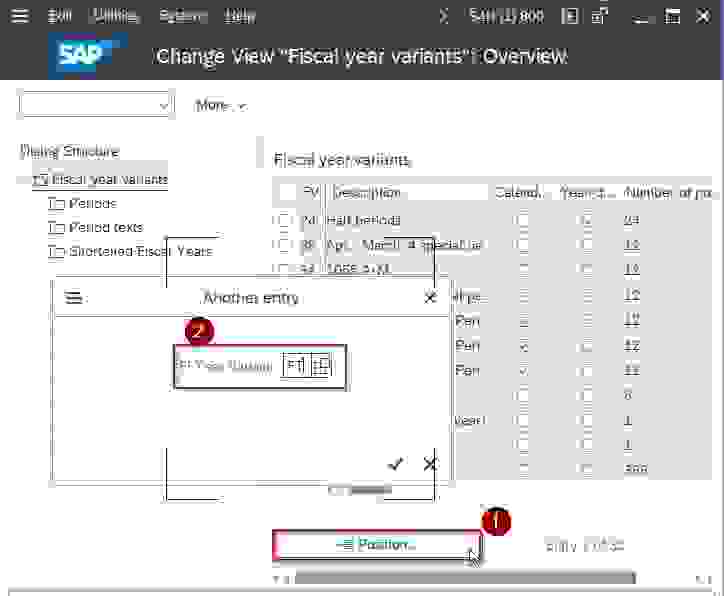Viewport: 724px width, 596px height.
Task: Click the layout icon right of S4H system info
Action: pos(570,17)
